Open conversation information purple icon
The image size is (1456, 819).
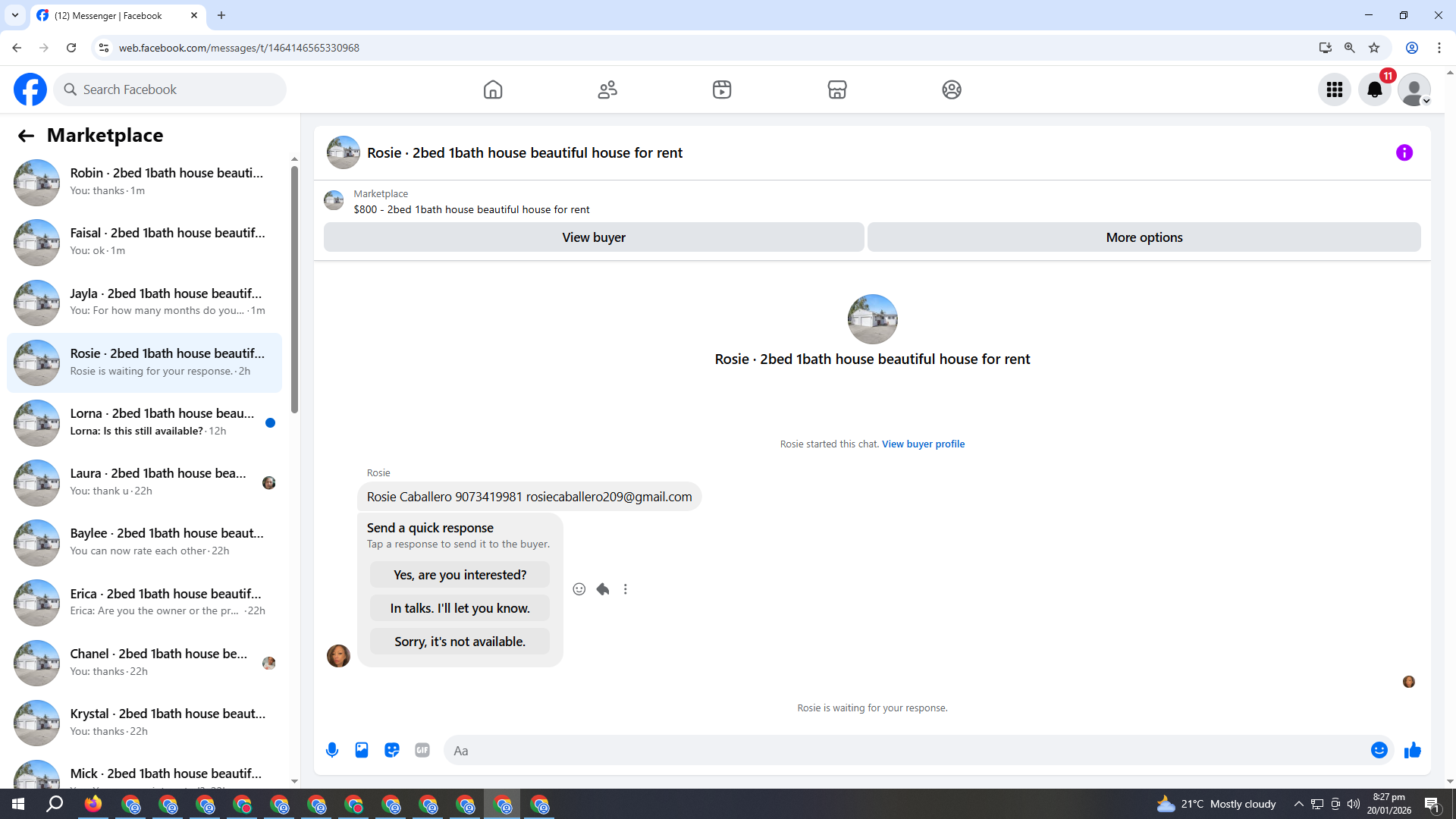point(1404,152)
